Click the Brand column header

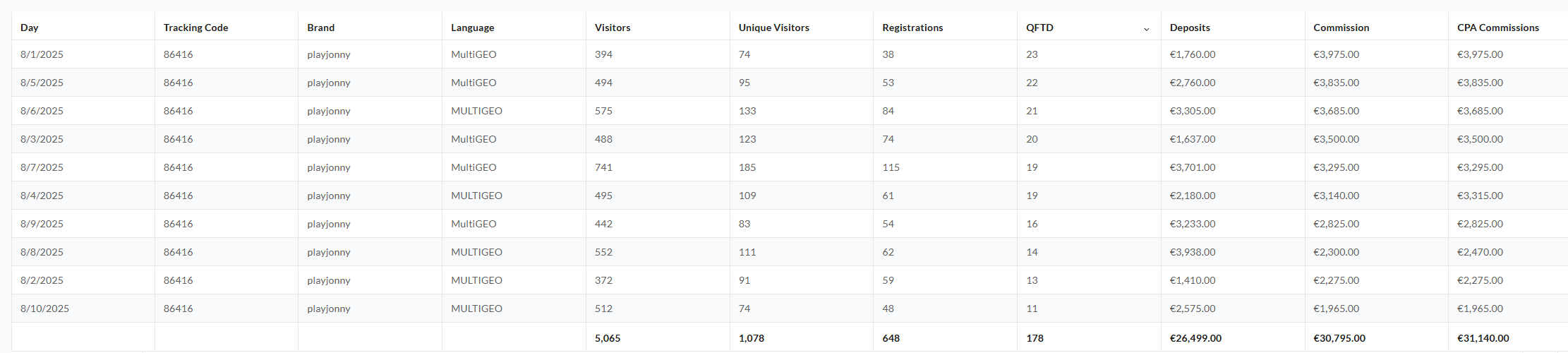click(320, 28)
